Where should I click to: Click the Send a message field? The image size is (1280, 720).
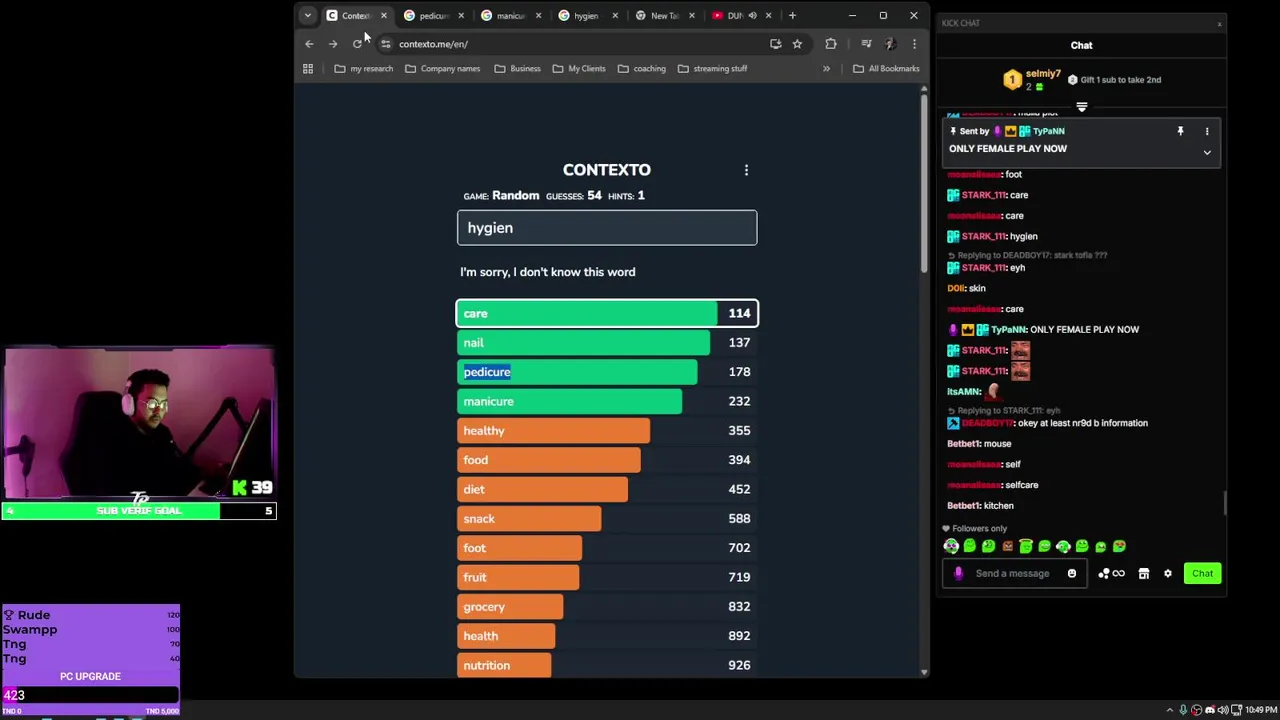pyautogui.click(x=1013, y=574)
